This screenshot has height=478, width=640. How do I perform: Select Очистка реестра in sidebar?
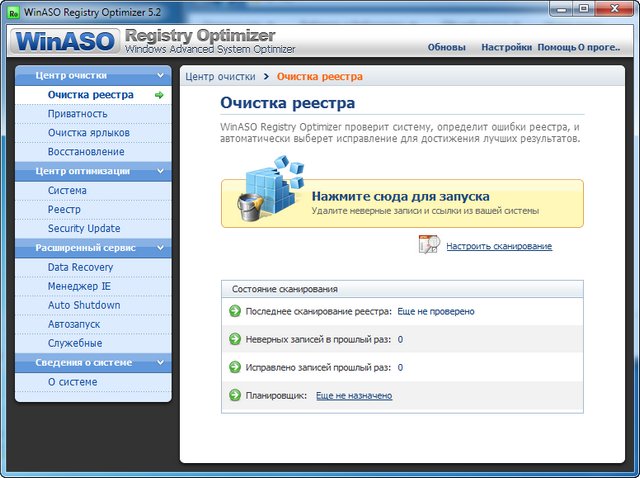click(93, 95)
